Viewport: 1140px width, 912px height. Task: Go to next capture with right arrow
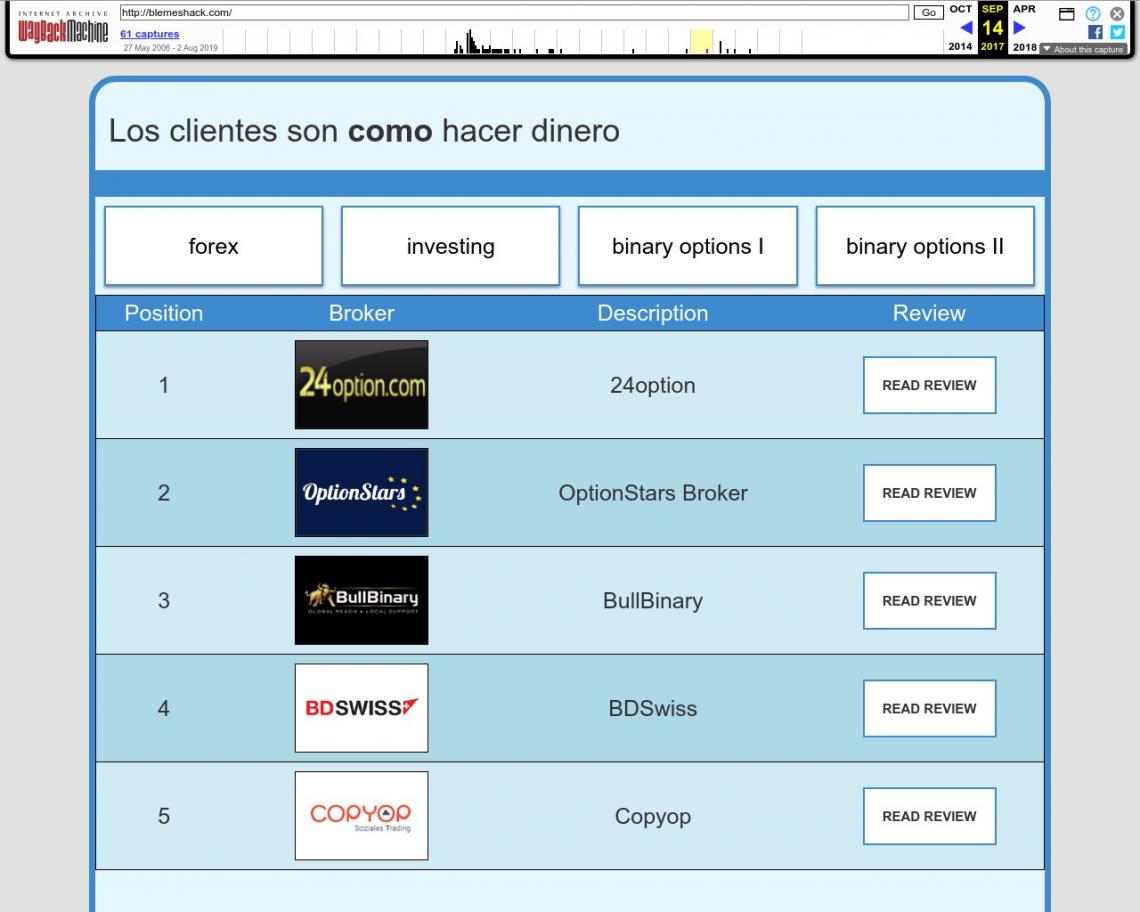click(x=1019, y=28)
